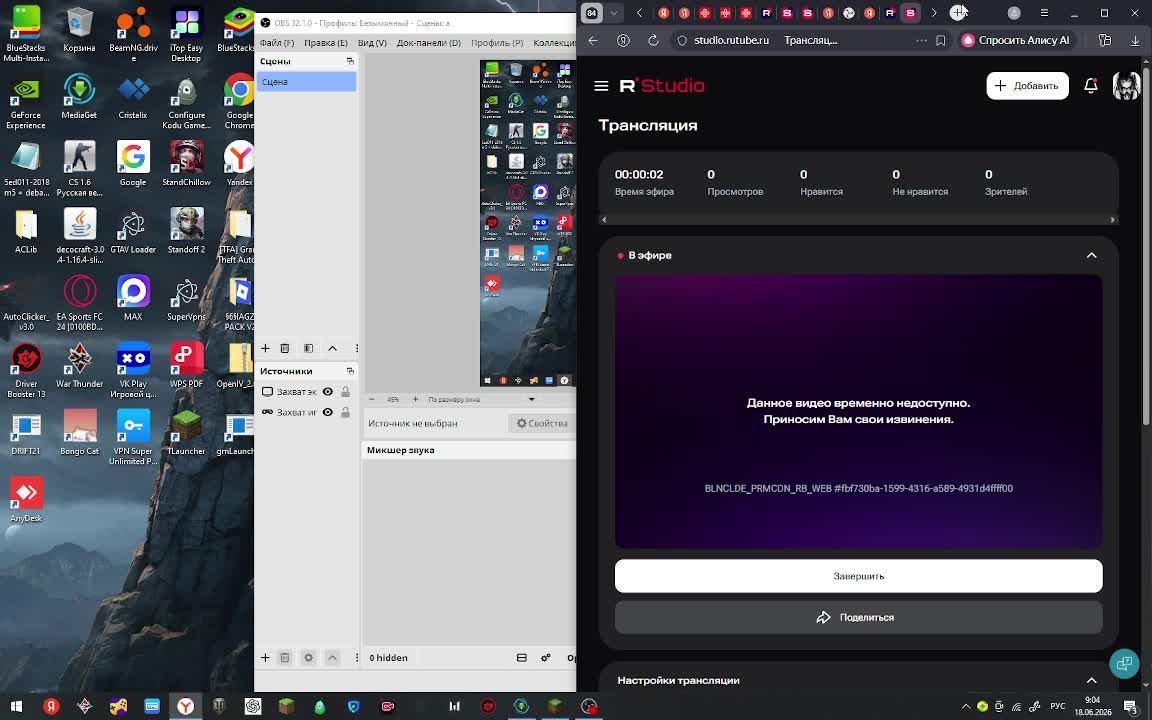Image resolution: width=1152 pixels, height=720 pixels.
Task: Click the page vertical scrollbar in the browser
Action: [1146, 246]
